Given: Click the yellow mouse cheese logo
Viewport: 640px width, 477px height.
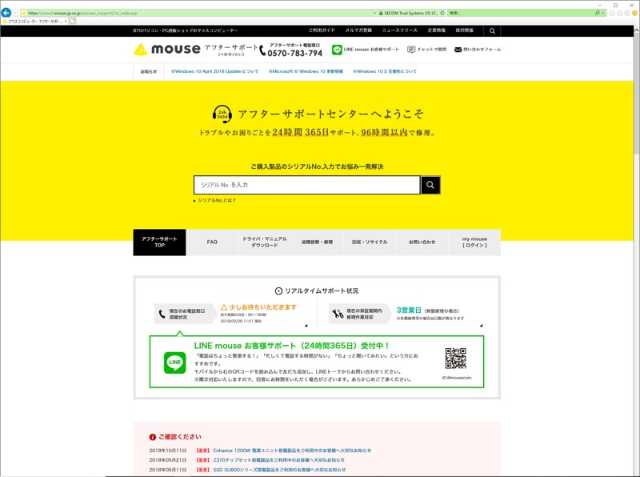Looking at the screenshot, I should pyautogui.click(x=140, y=49).
